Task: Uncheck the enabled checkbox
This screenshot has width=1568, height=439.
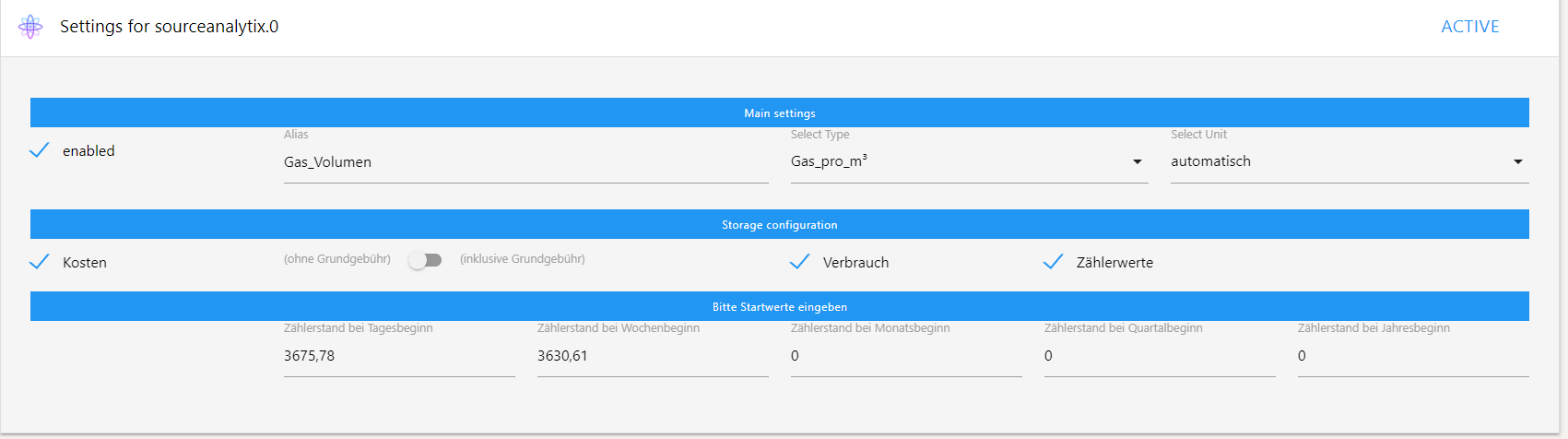Action: 40,150
